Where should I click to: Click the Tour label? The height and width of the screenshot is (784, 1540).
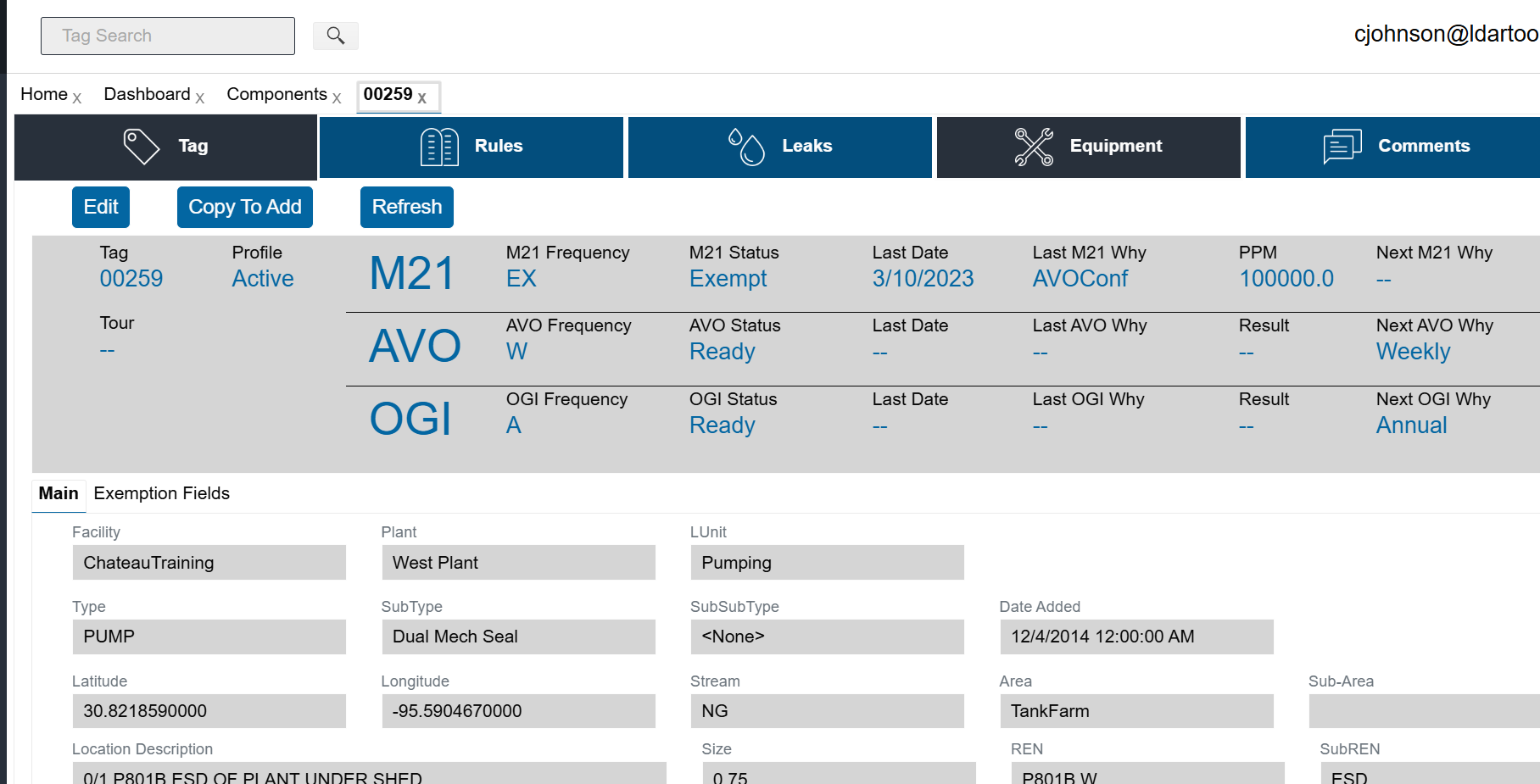click(x=117, y=323)
